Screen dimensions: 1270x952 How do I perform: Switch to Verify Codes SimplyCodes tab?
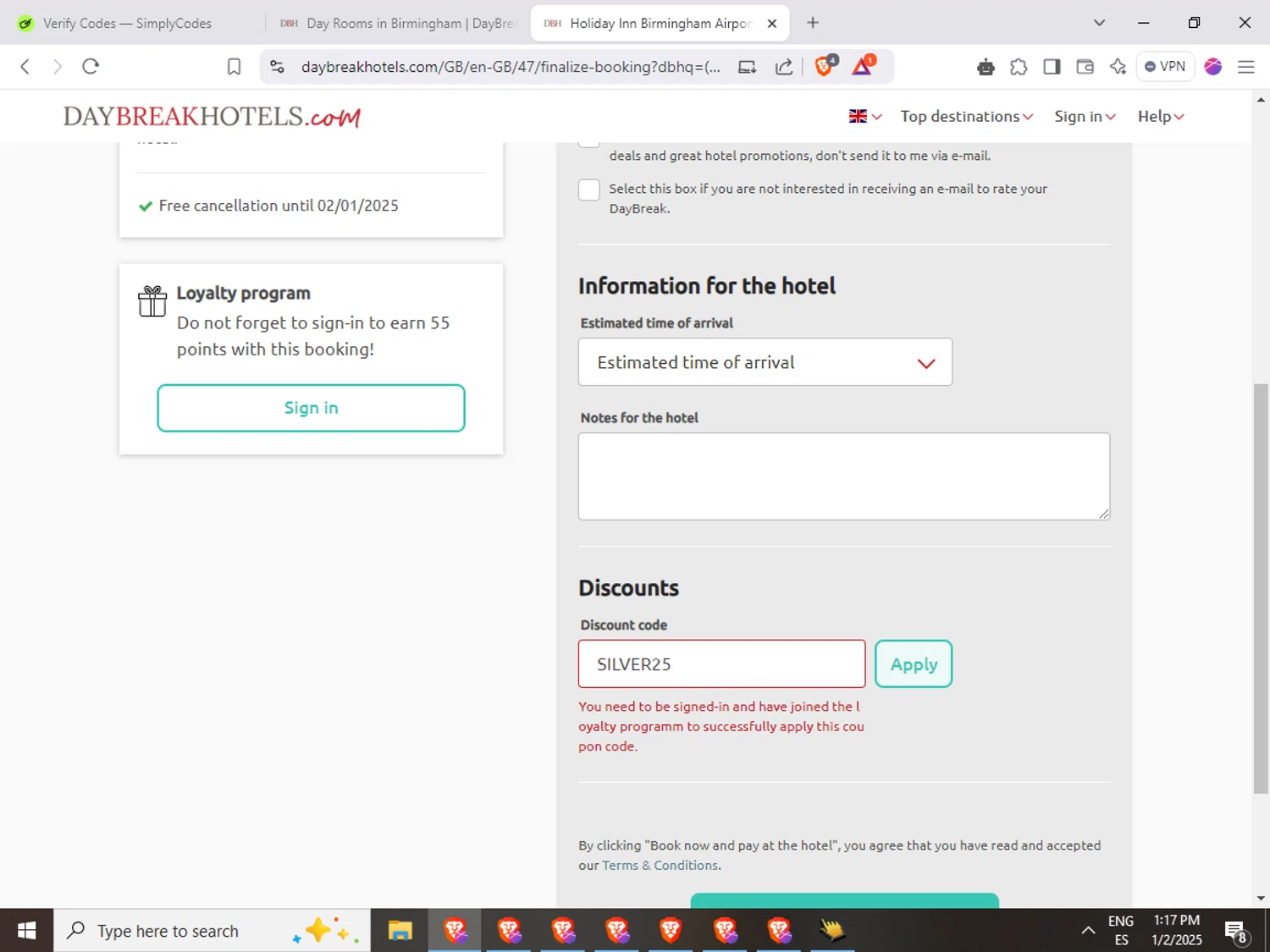127,24
